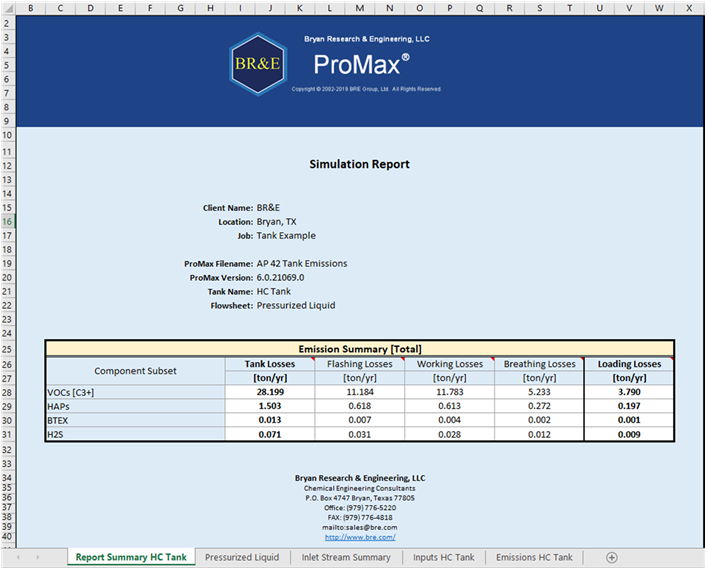Select VOCs breathing losses value 5.233
Screen dimensions: 707x570
click(x=539, y=392)
